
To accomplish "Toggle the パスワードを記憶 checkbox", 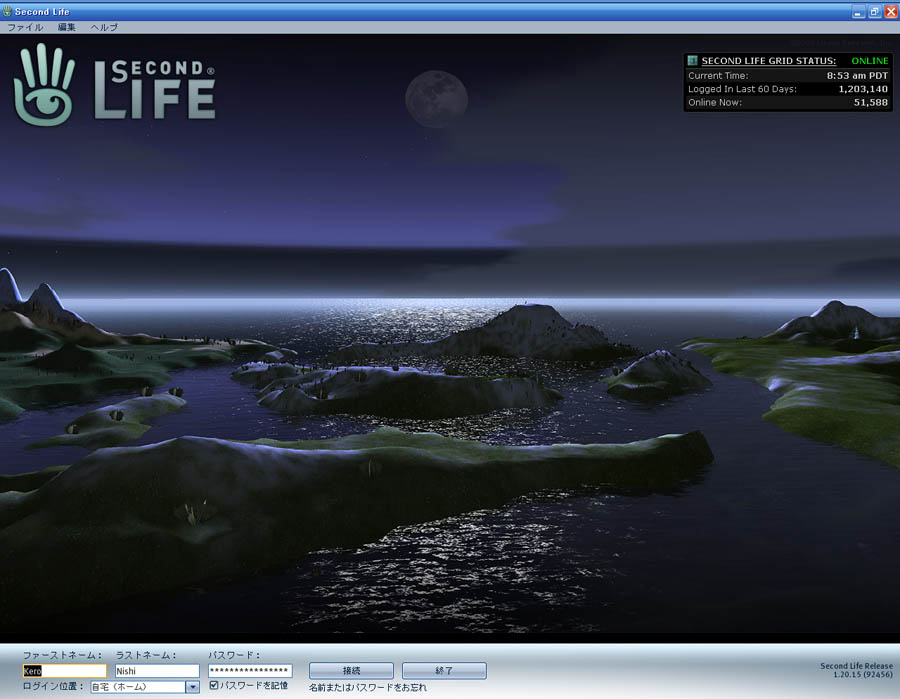I will [x=214, y=685].
